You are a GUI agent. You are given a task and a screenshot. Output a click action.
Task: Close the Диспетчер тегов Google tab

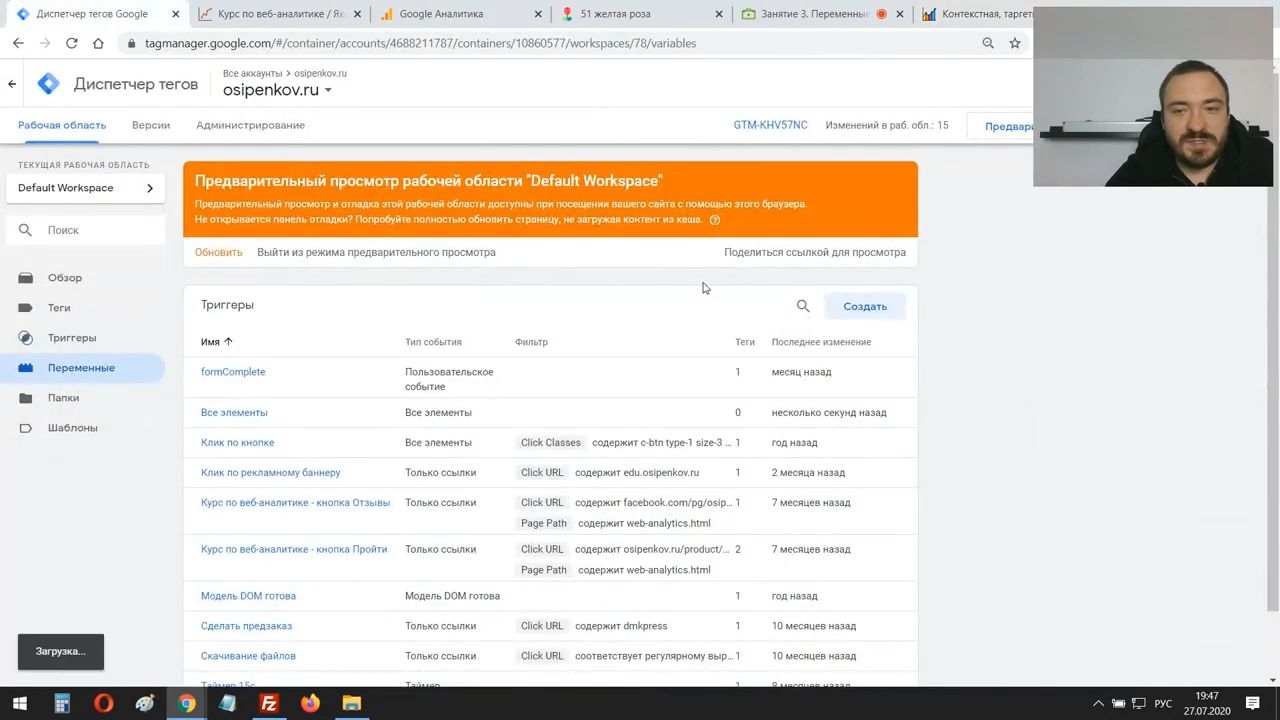[176, 14]
